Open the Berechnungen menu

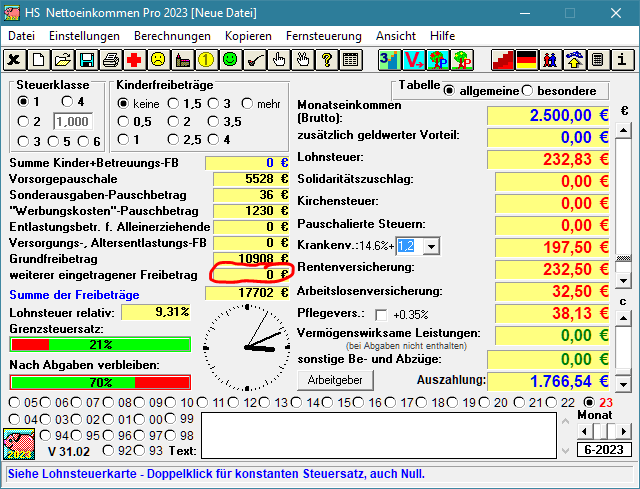[x=172, y=35]
